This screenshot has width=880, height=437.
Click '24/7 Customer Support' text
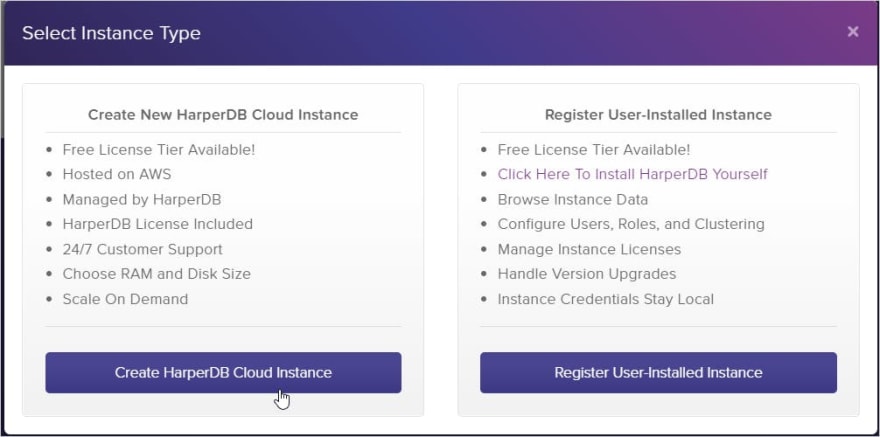tap(143, 249)
